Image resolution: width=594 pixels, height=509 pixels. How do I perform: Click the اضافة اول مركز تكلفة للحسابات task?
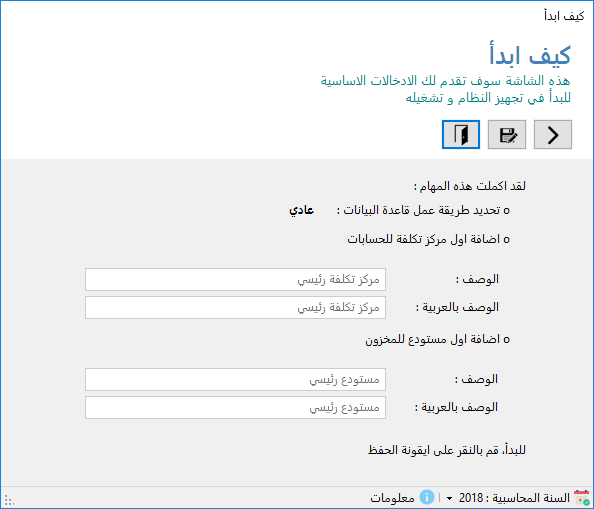(428, 239)
